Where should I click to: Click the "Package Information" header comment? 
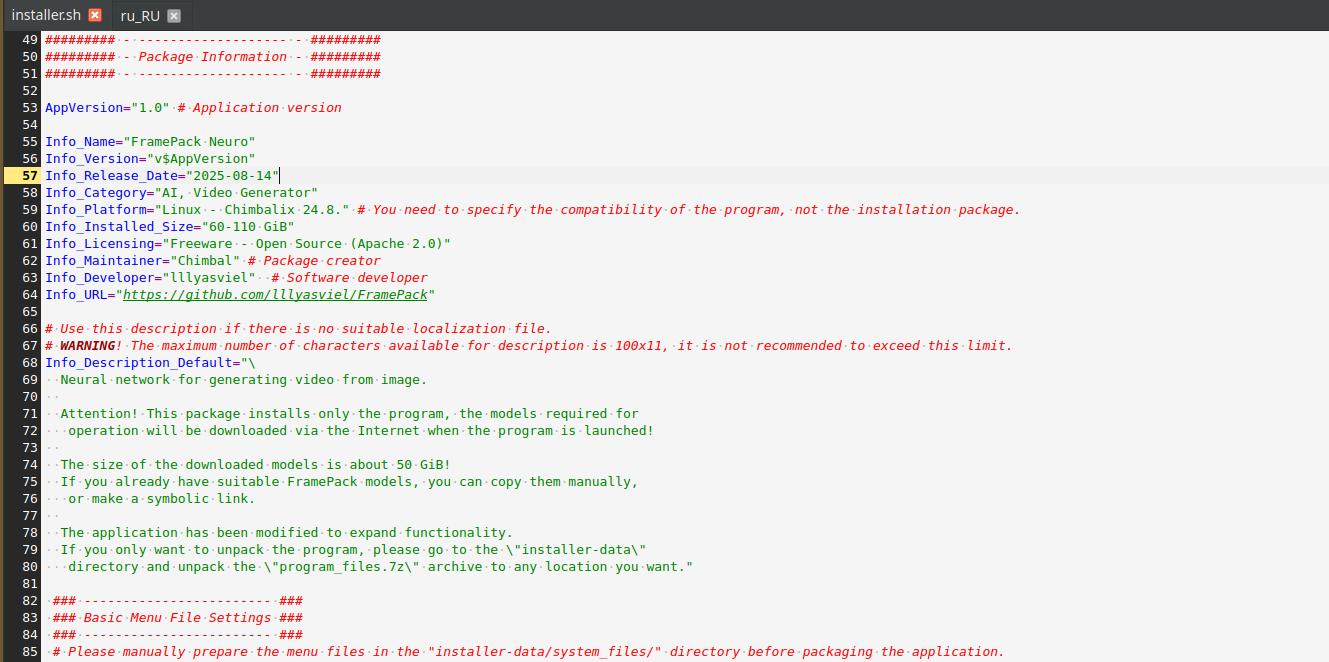[212, 57]
